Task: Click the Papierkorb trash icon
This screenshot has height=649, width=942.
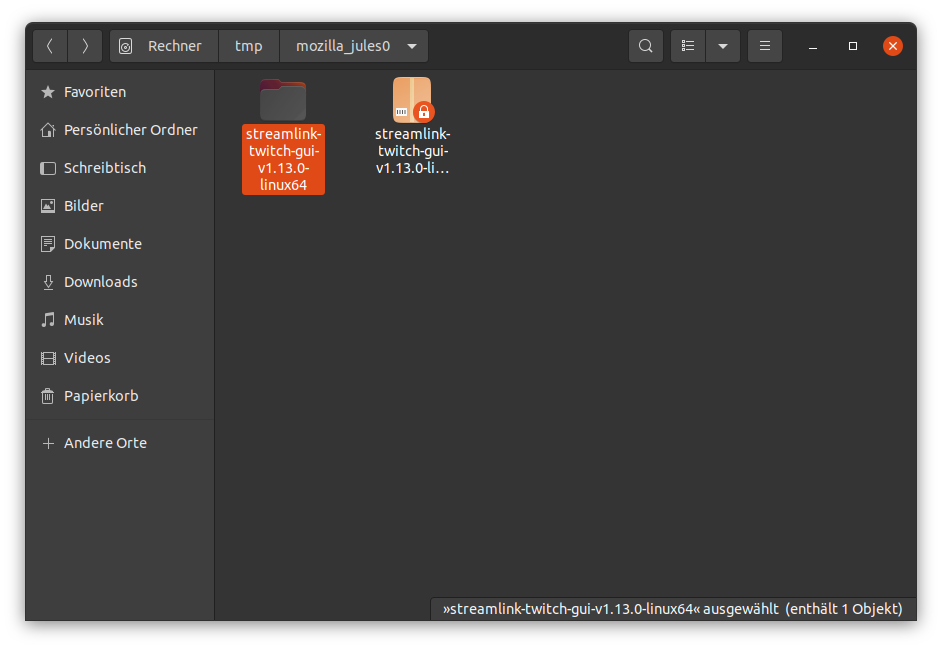Action: (x=48, y=396)
